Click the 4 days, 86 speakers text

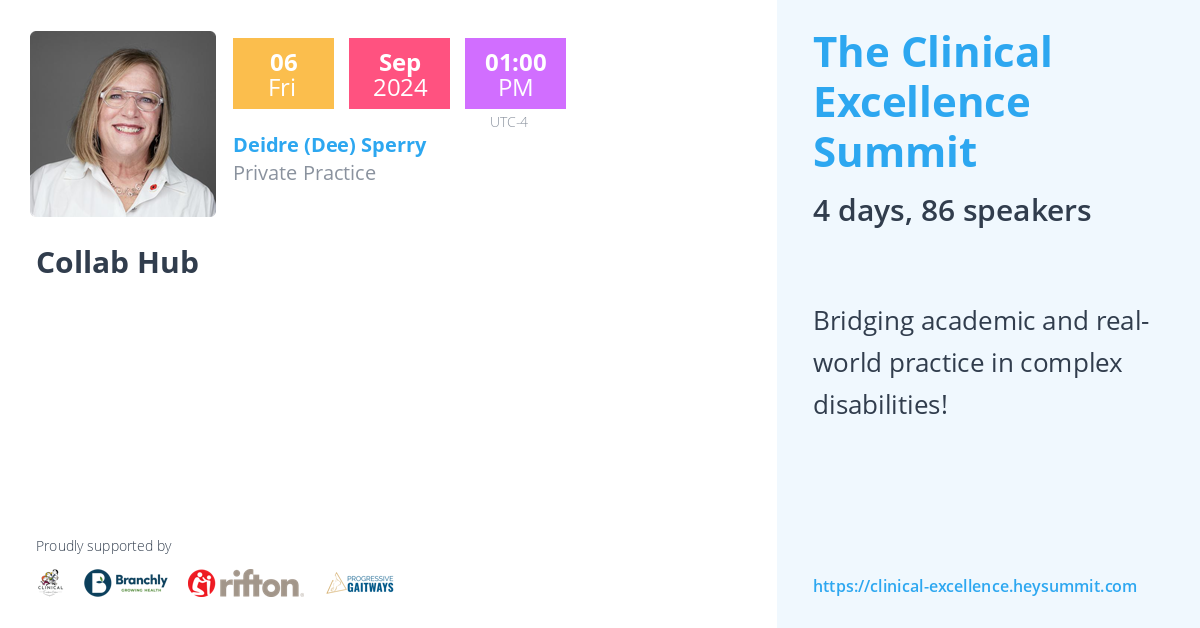951,210
